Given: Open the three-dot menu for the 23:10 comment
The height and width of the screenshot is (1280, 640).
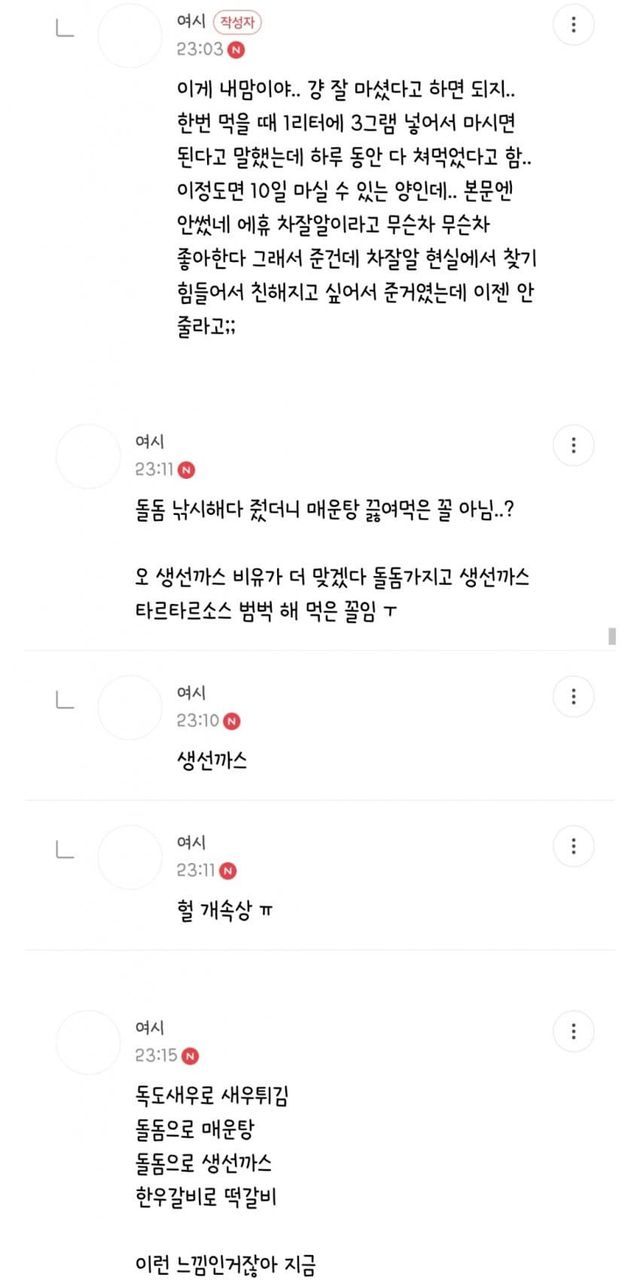Looking at the screenshot, I should tap(573, 696).
